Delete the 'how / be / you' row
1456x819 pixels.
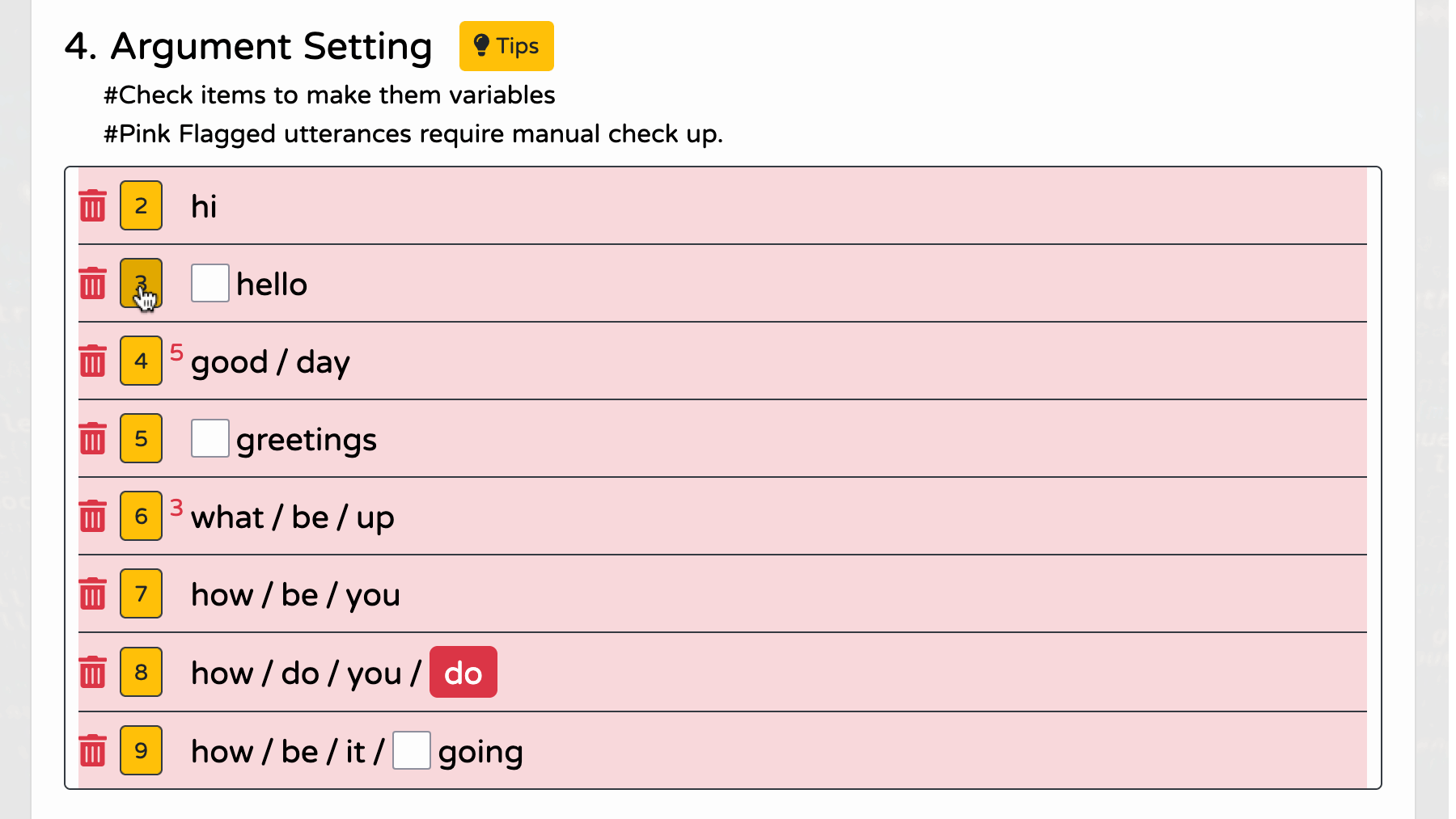(x=92, y=594)
